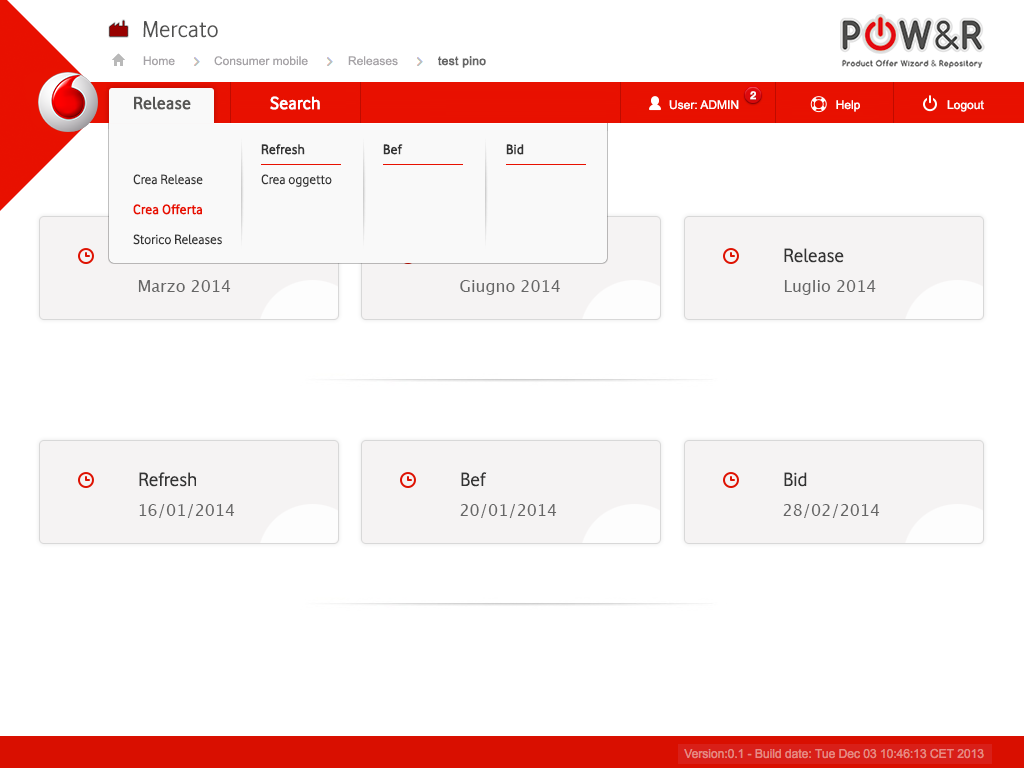Open the Release Luglio 2014 card
This screenshot has height=768, width=1024.
(834, 268)
